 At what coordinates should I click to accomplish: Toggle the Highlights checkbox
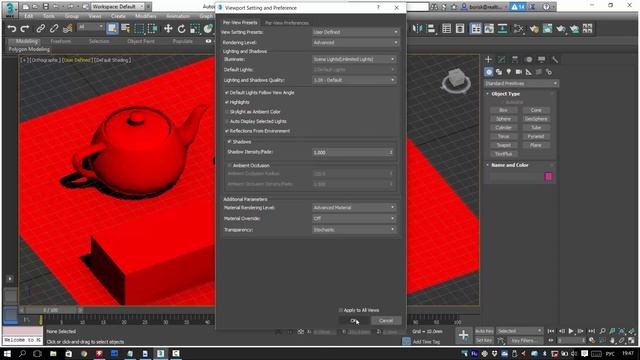tap(227, 102)
